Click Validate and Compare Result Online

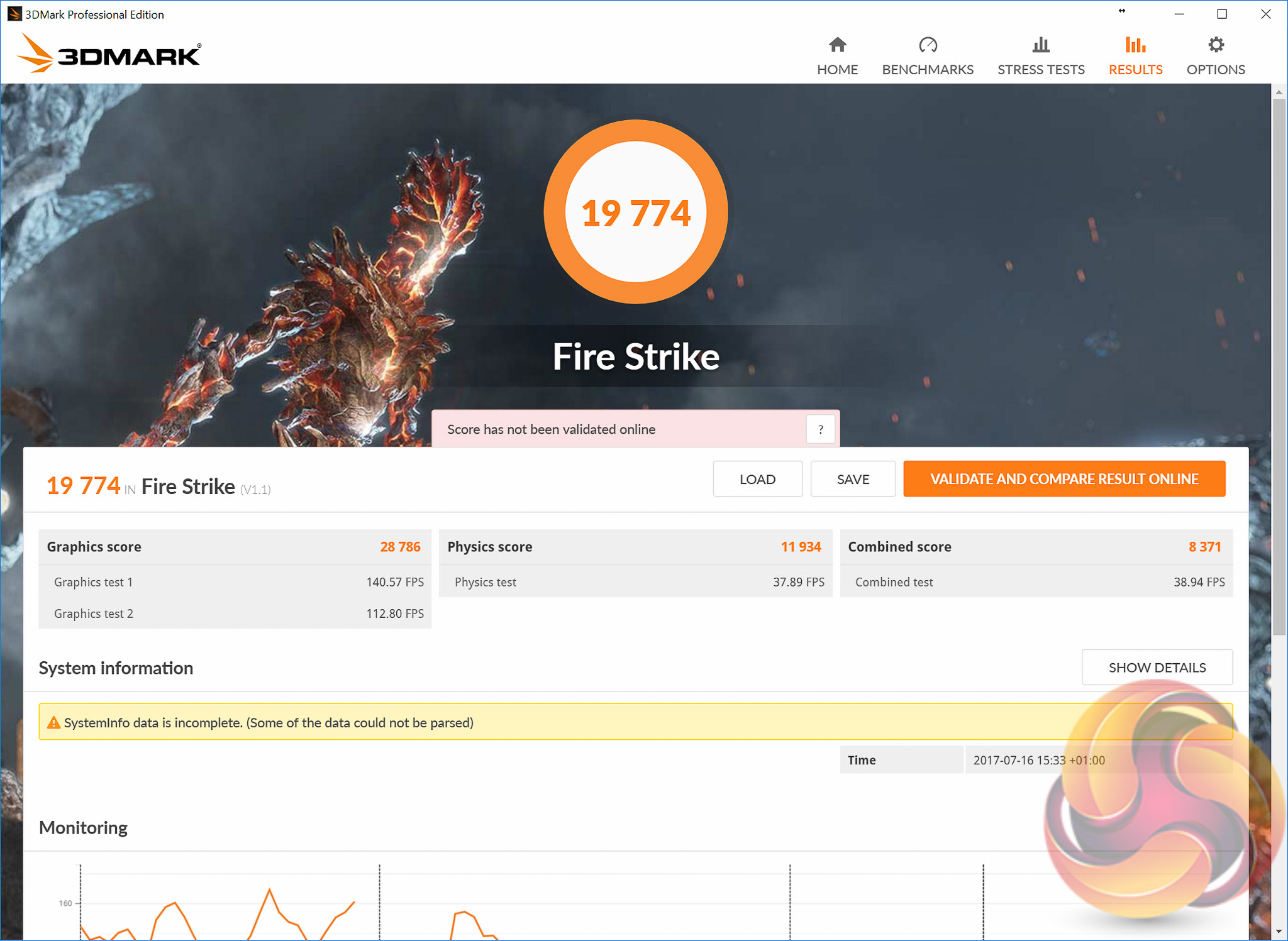(x=1064, y=479)
